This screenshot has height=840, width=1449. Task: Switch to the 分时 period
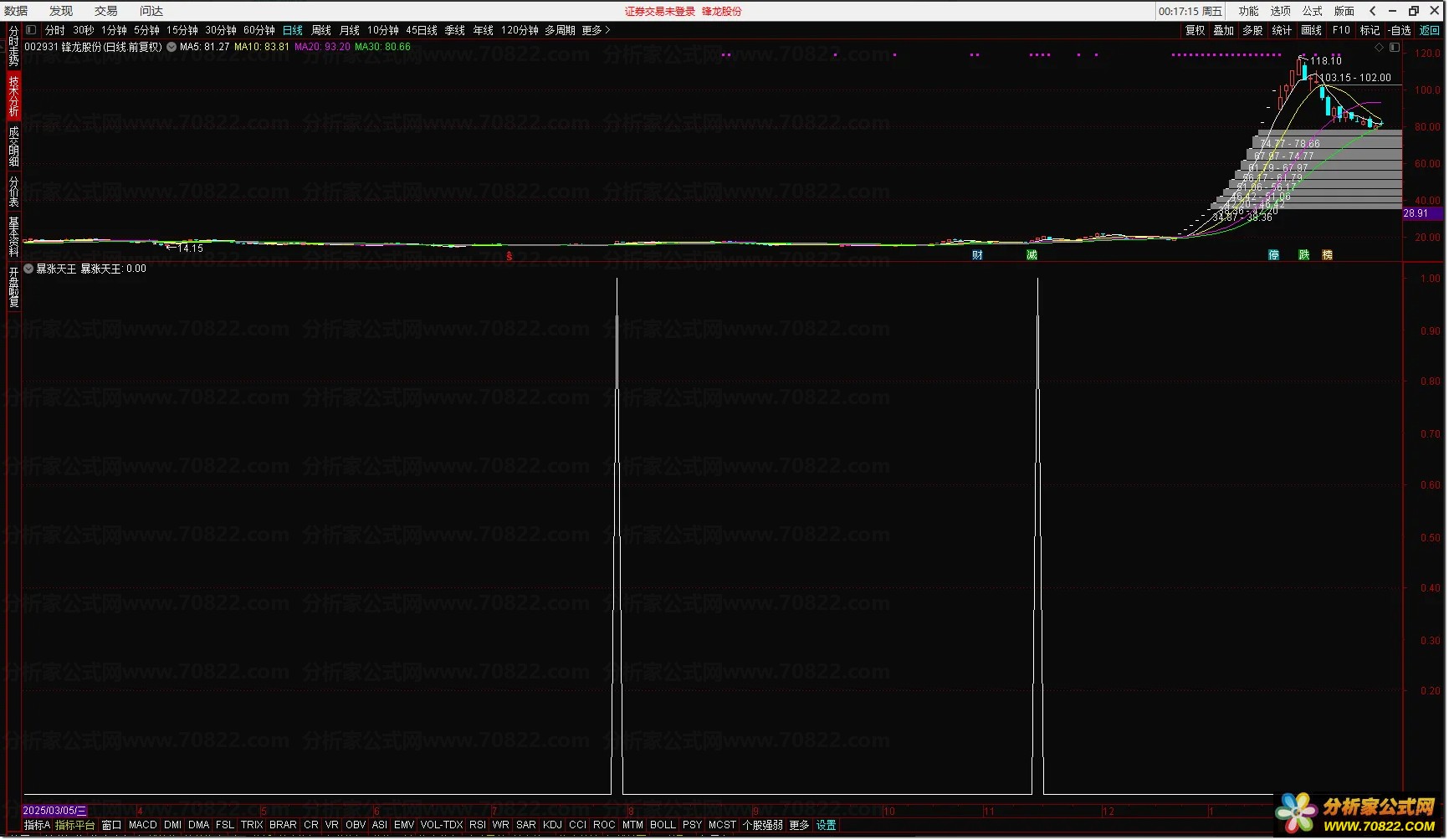(55, 30)
